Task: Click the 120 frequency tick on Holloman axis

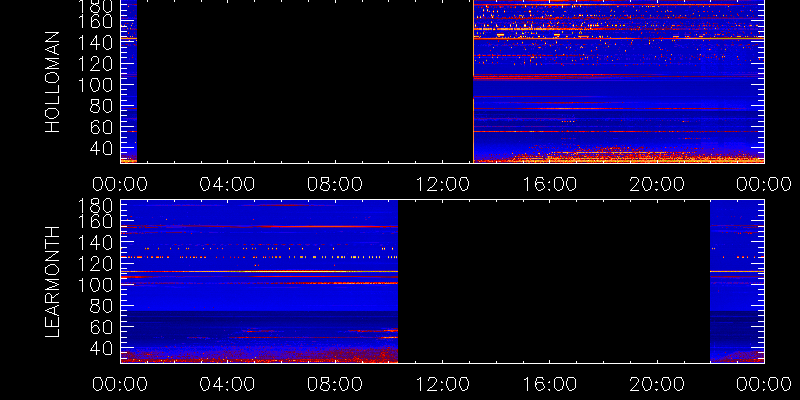Action: 95,64
